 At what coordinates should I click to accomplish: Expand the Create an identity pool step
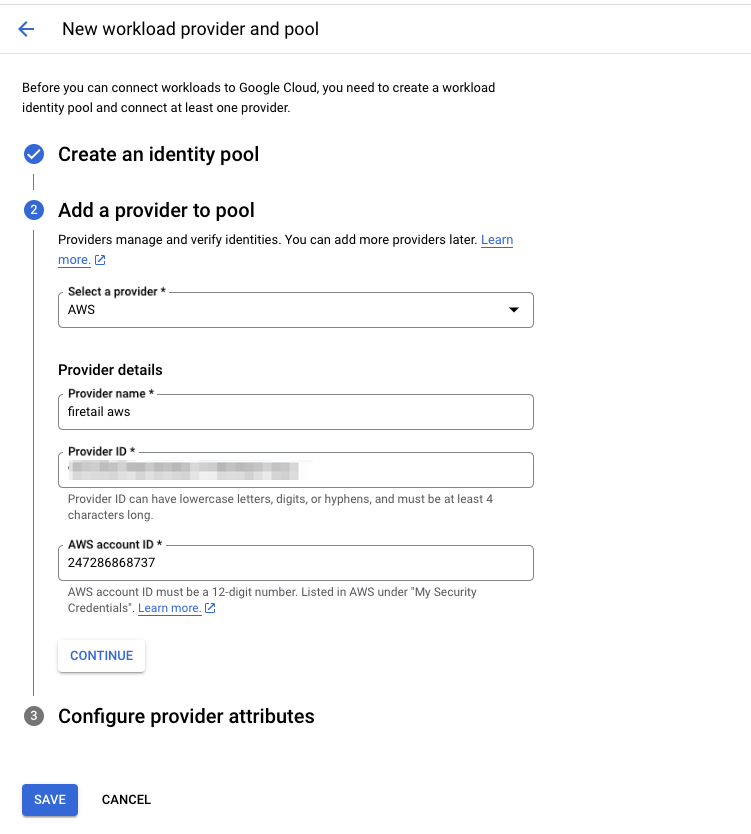pyautogui.click(x=158, y=154)
